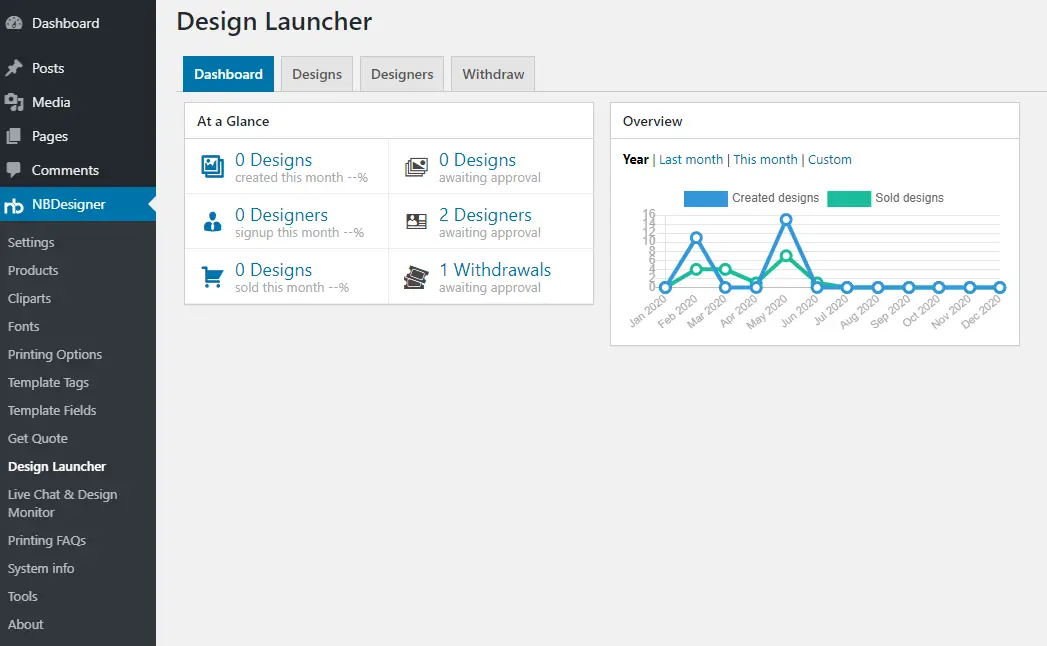This screenshot has height=646, width=1047.
Task: Click the Media library icon
Action: [14, 102]
